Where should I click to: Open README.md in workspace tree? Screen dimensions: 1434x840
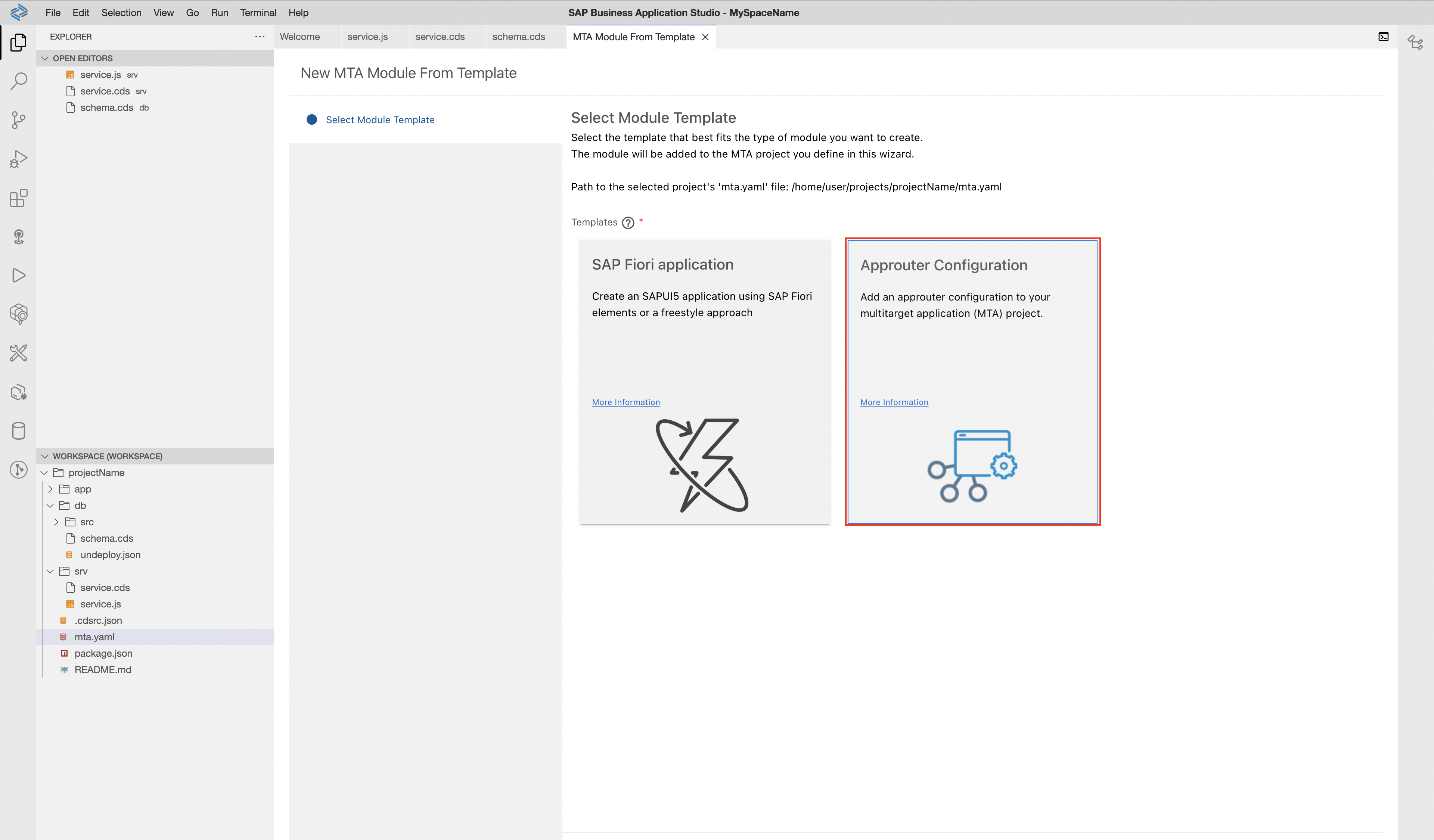155,670
